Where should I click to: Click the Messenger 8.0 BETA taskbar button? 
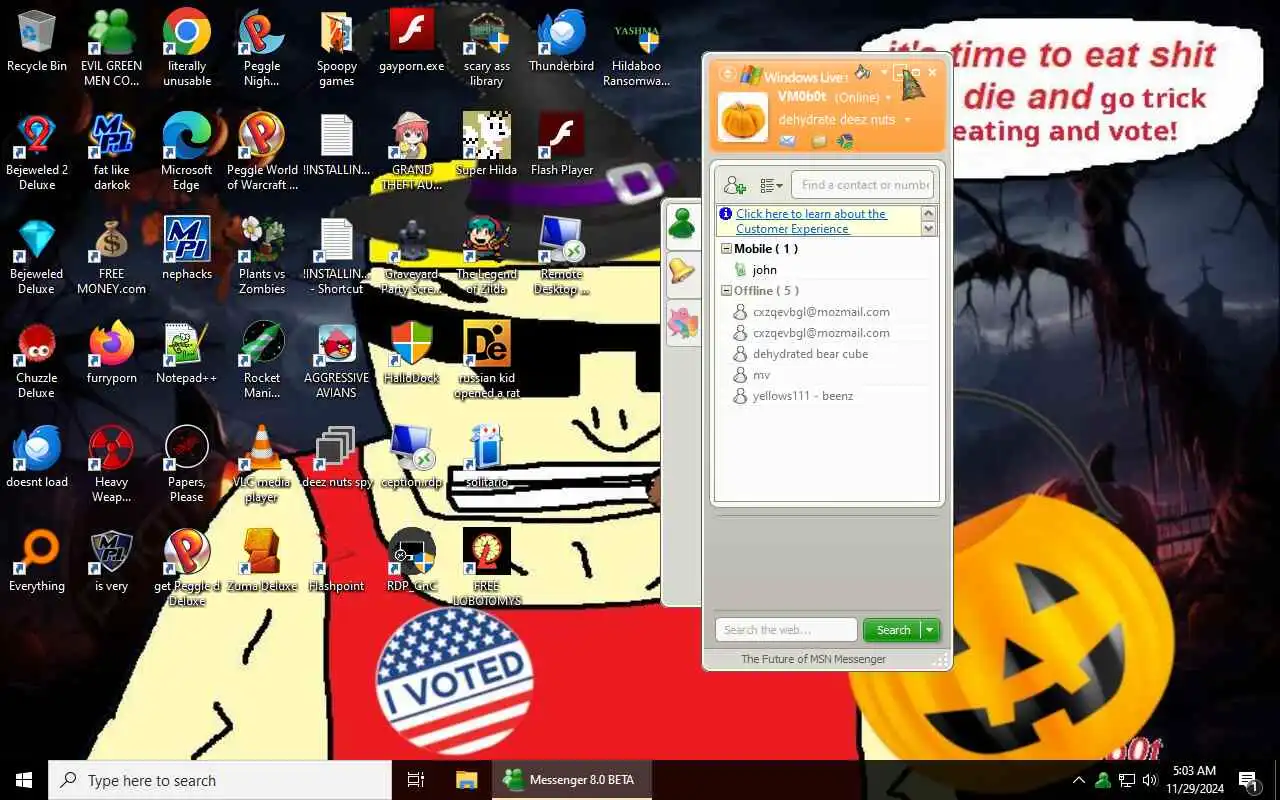[571, 780]
